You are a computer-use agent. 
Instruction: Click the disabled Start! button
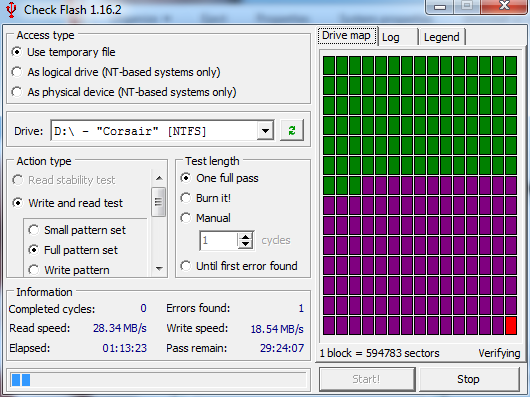[x=367, y=379]
